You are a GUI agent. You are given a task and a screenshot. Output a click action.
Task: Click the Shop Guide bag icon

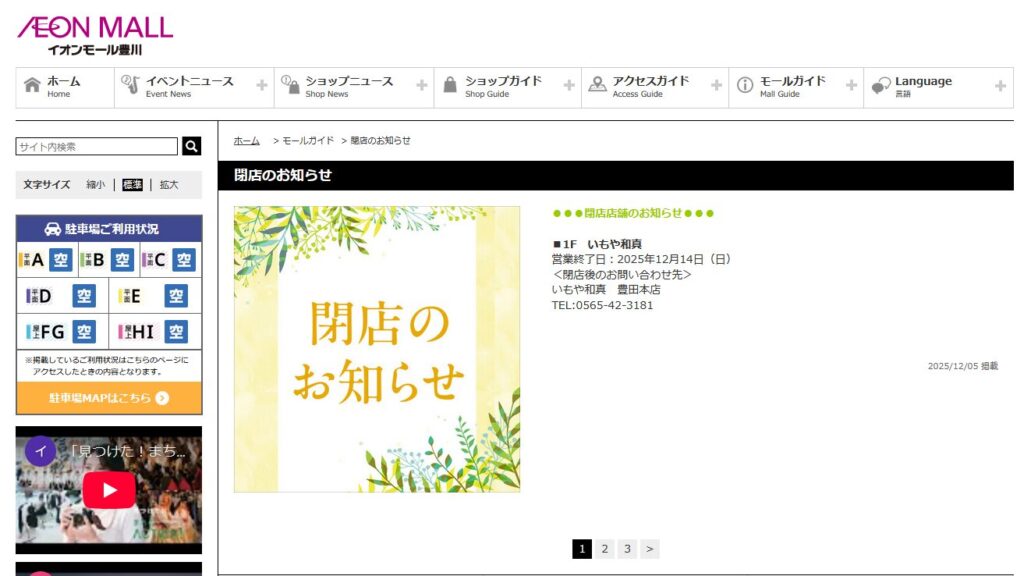[x=450, y=86]
